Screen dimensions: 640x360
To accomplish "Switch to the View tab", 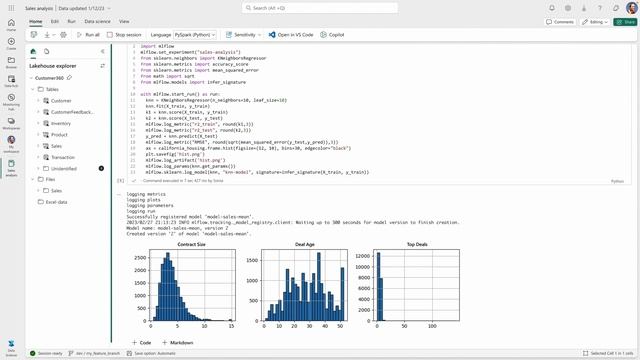I will [124, 21].
